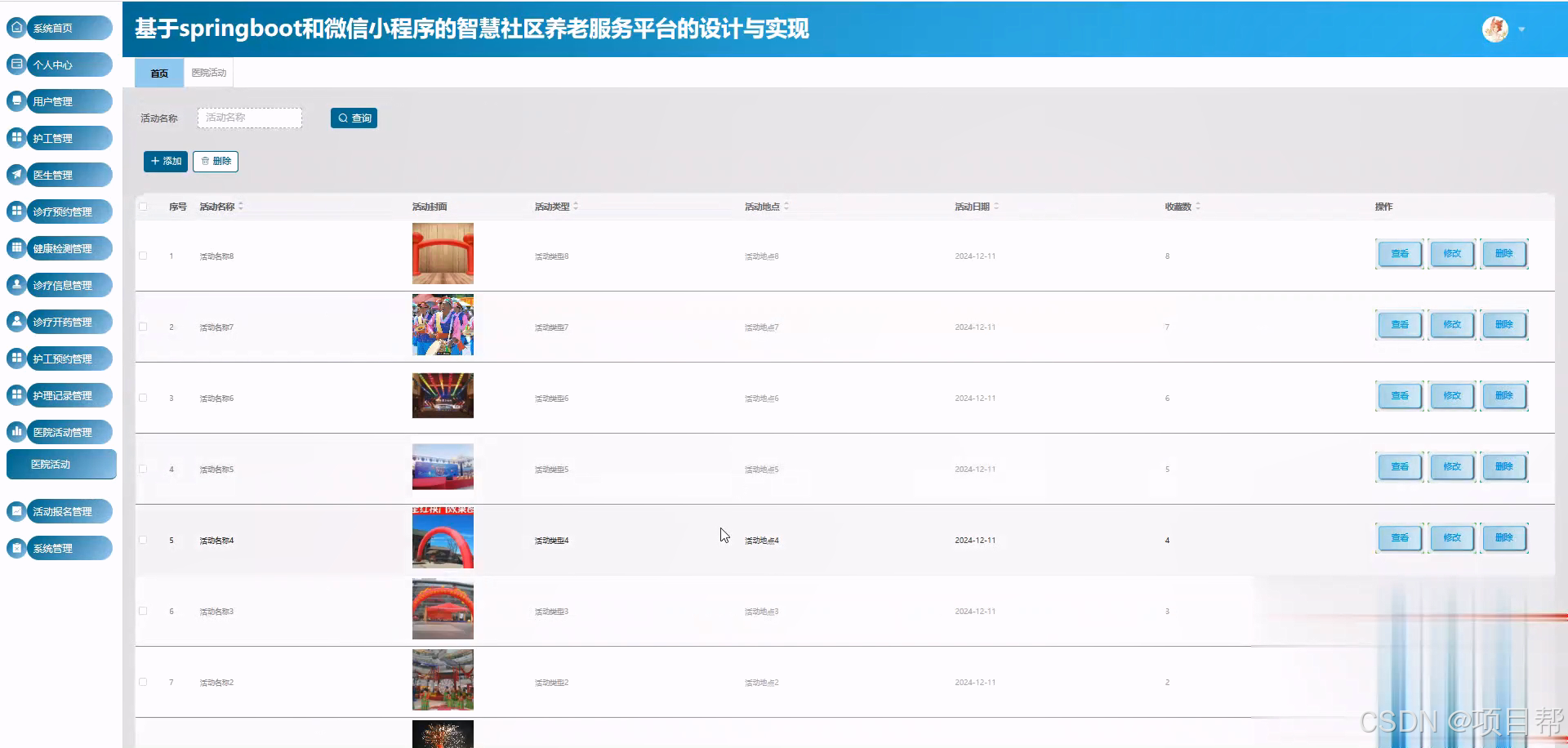Click the 护理记录管理 grid icon
Screen dimensions: 1568x748
coord(16,394)
